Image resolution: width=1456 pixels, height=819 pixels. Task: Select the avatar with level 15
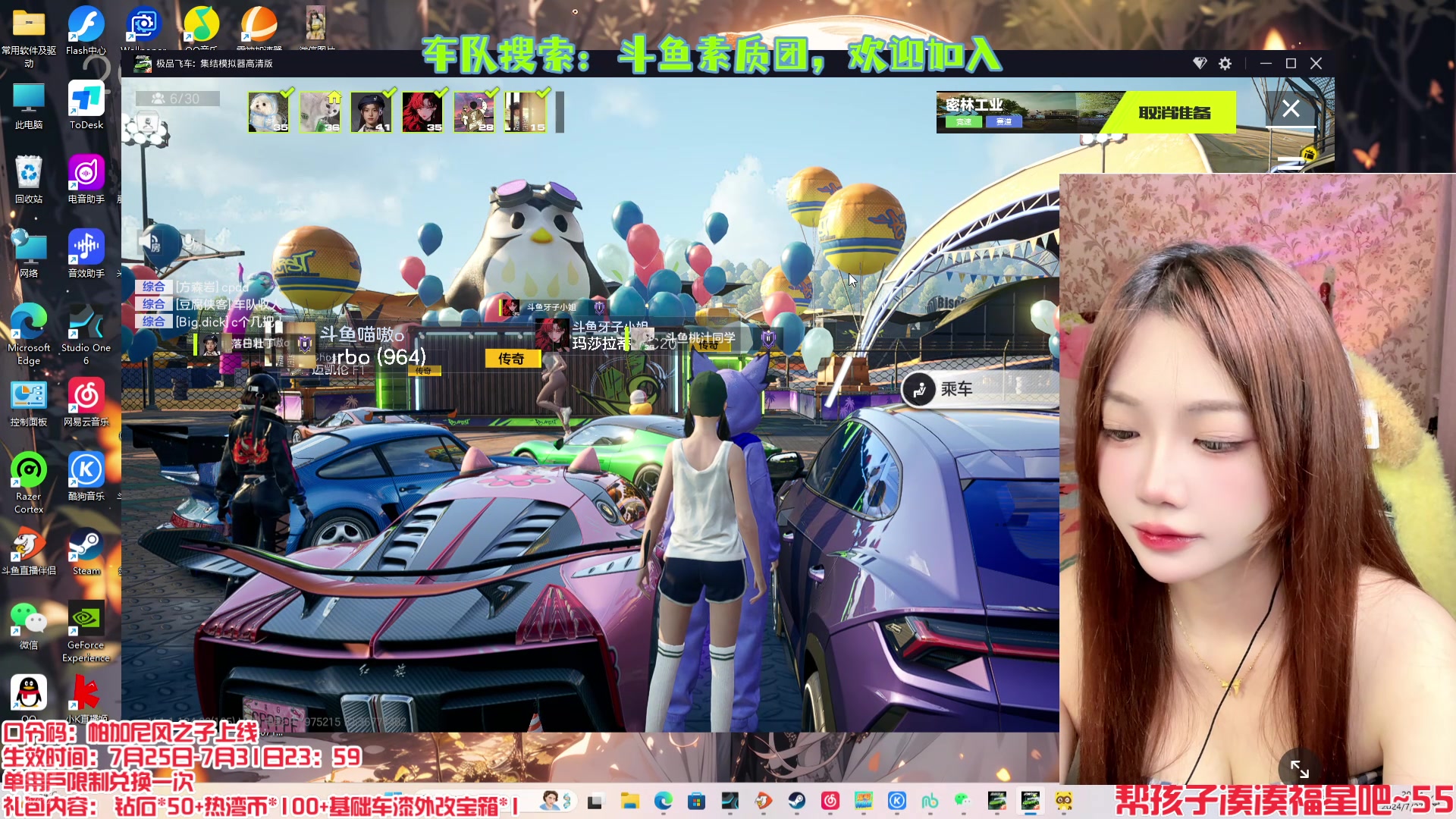click(526, 112)
